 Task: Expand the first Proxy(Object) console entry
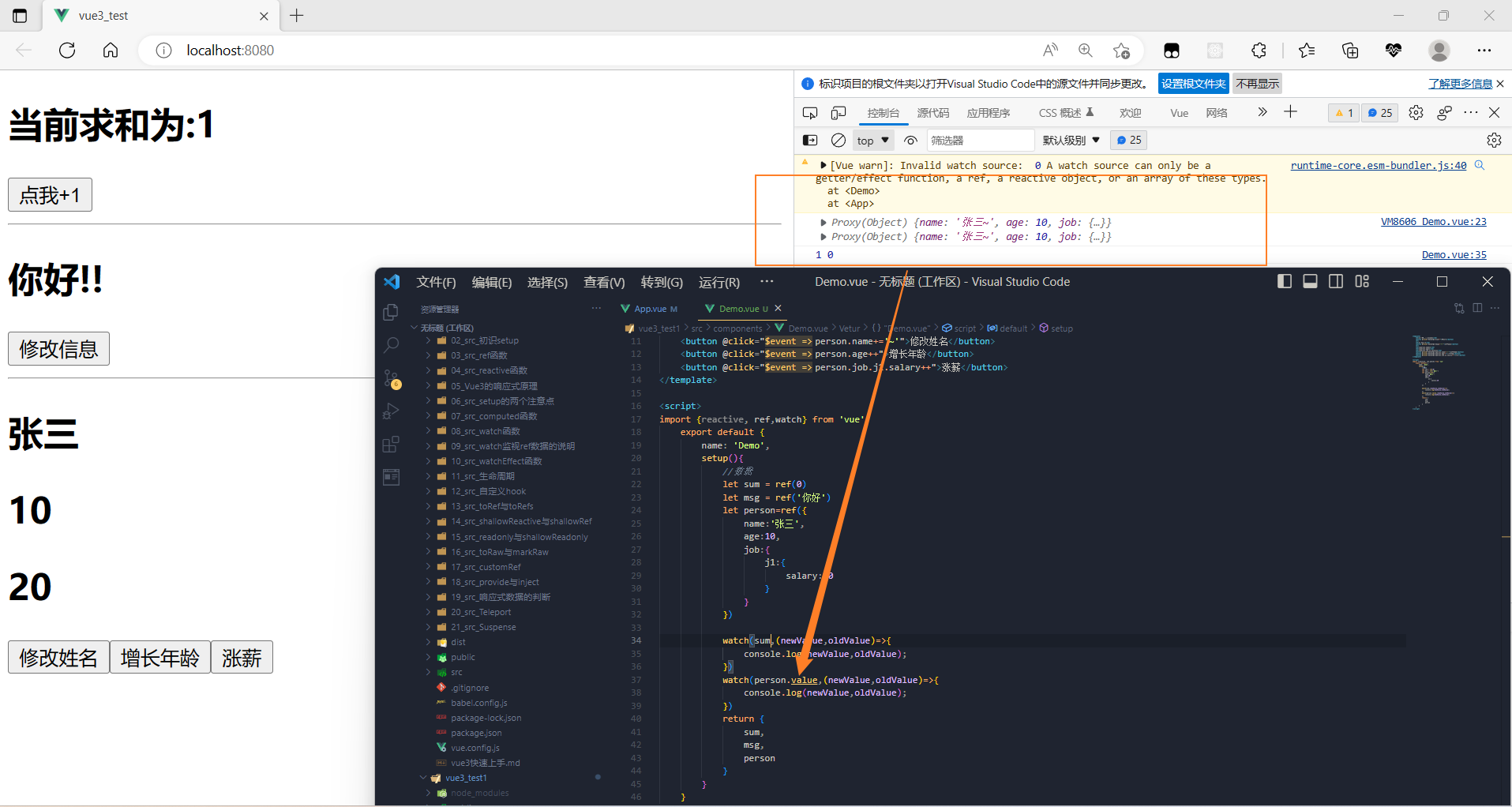click(824, 222)
